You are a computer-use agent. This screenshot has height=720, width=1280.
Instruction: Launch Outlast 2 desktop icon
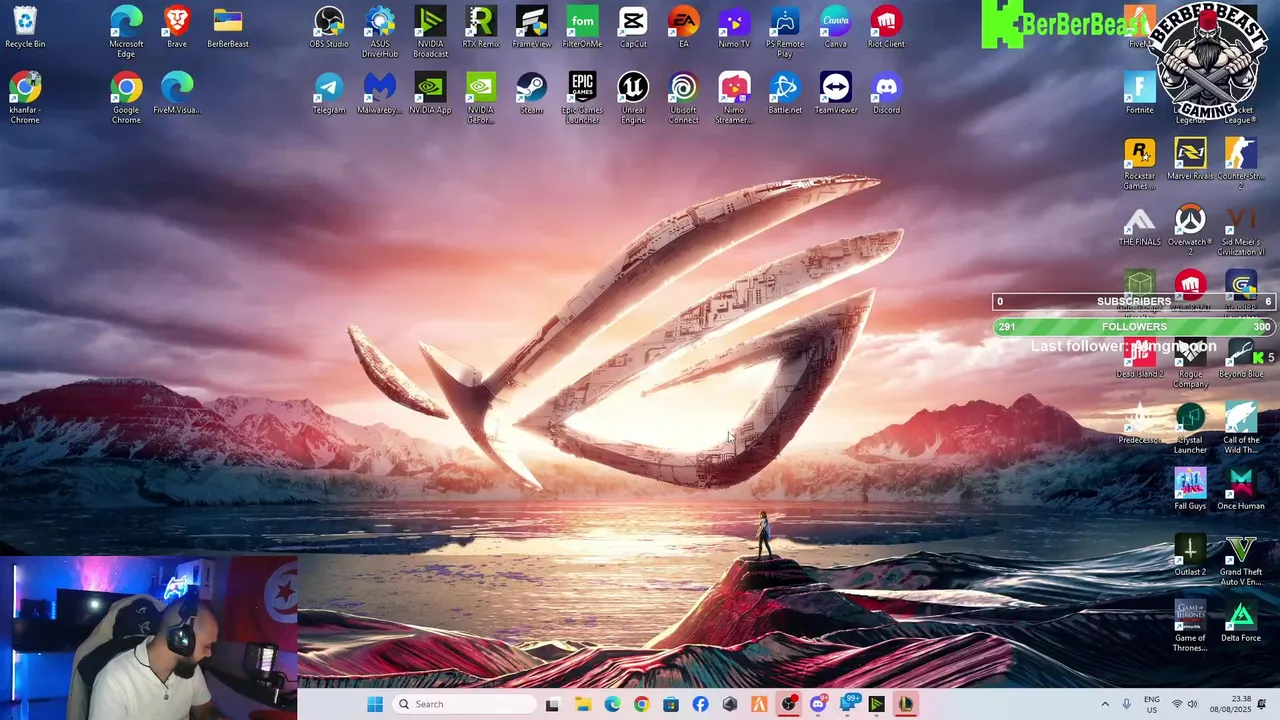(1190, 555)
